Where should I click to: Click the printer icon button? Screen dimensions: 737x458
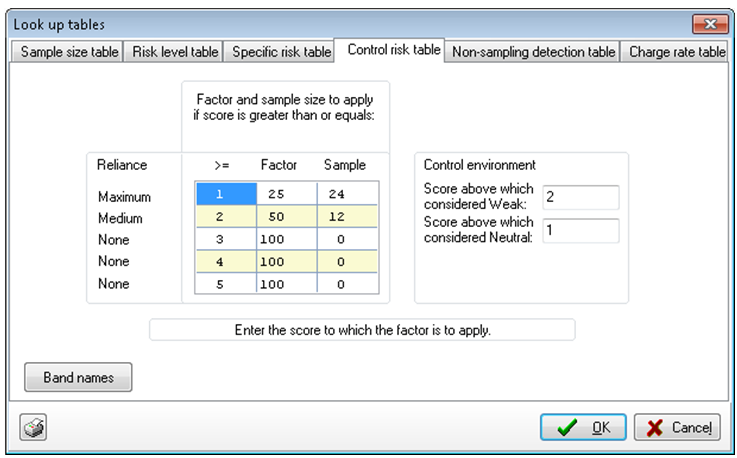33,427
